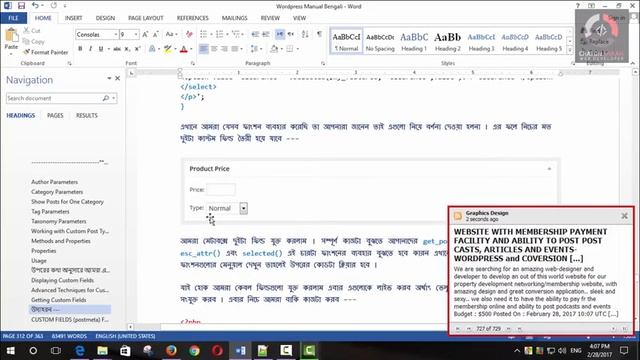640x360 pixels.
Task: Click the Numbering list icon
Action: [221, 34]
